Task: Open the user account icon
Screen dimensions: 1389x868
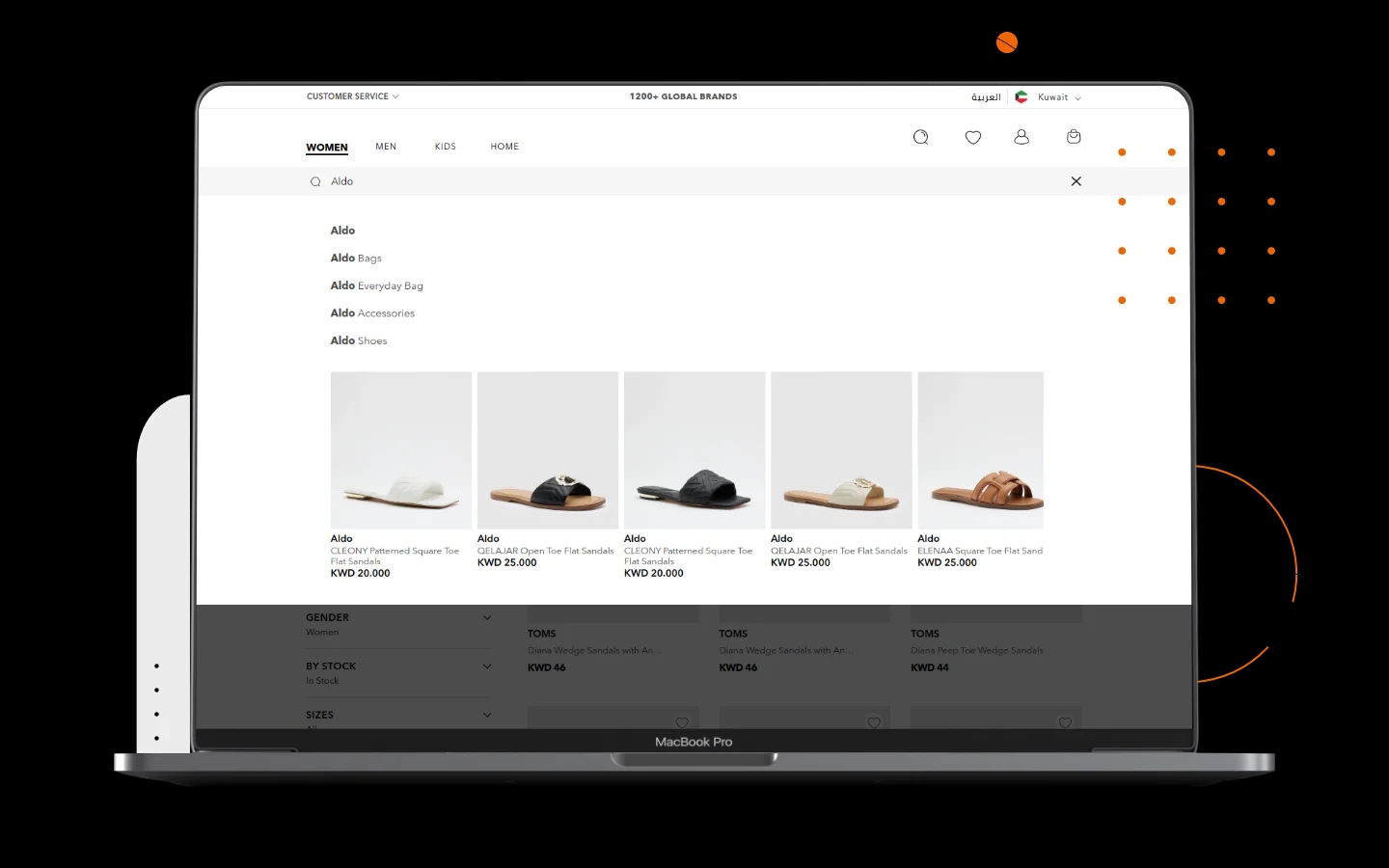Action: click(1021, 137)
